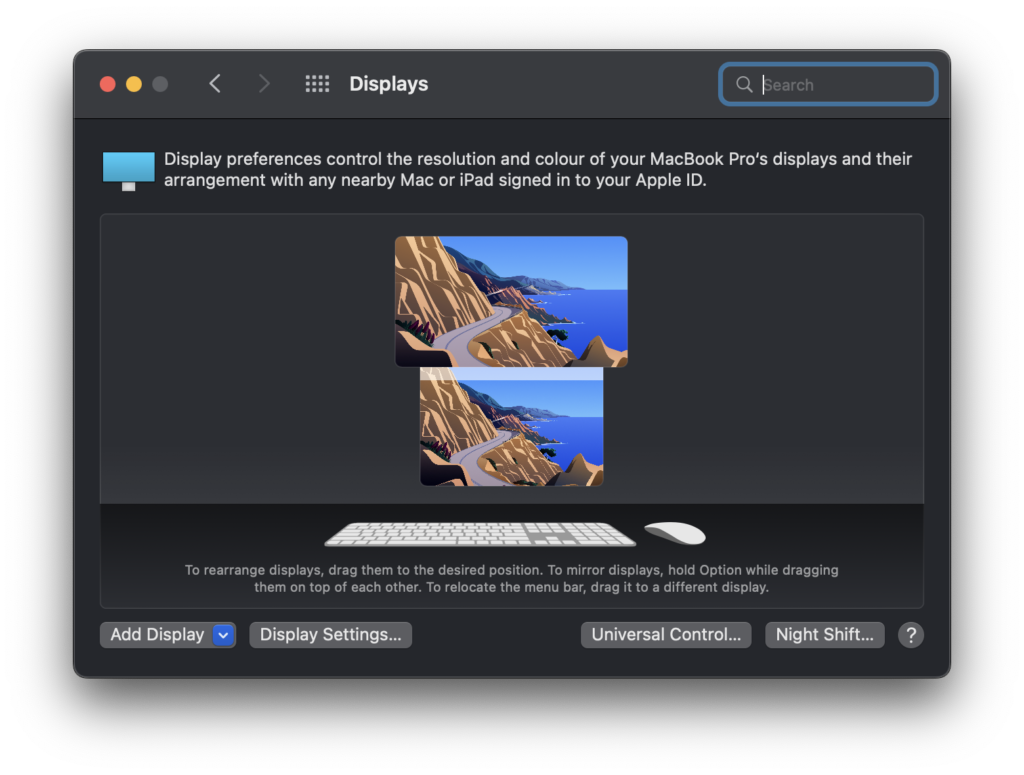Close the Displays window
The image size is (1024, 775).
pos(108,84)
